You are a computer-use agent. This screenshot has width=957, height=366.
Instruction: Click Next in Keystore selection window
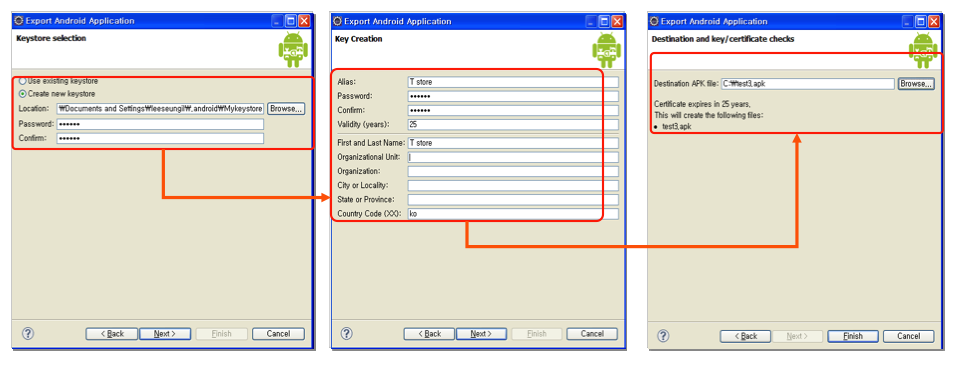pyautogui.click(x=165, y=334)
